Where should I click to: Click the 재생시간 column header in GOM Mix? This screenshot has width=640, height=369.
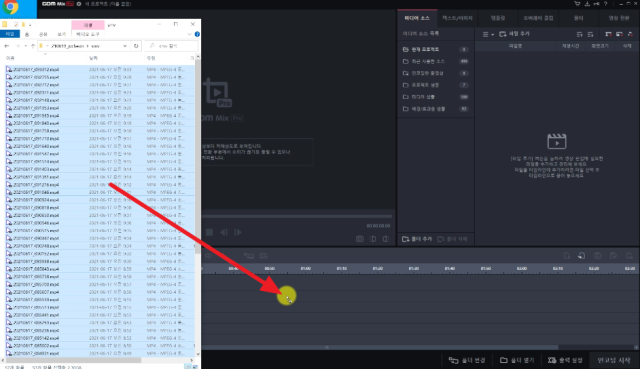570,46
